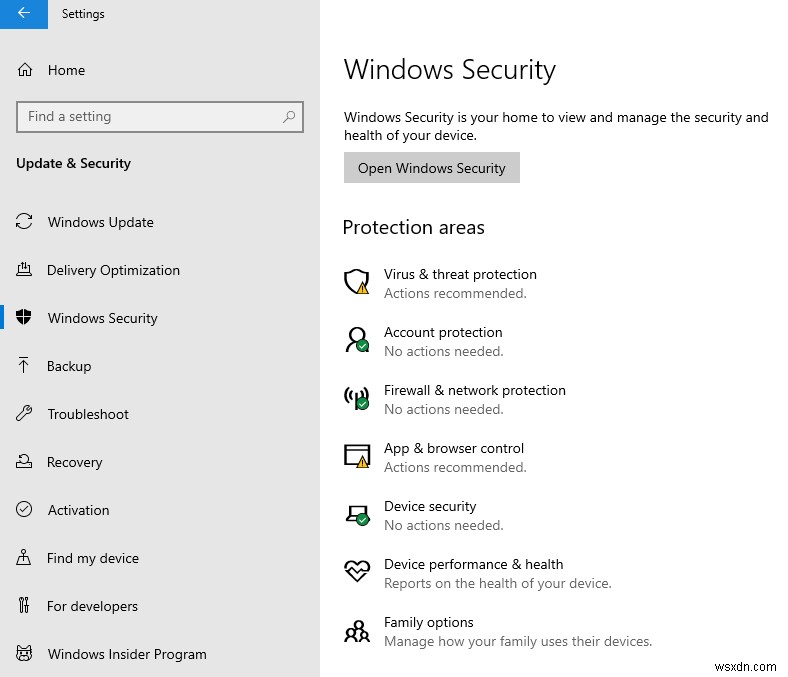Go to Home in sidebar
Image resolution: width=788 pixels, height=677 pixels.
coord(66,70)
